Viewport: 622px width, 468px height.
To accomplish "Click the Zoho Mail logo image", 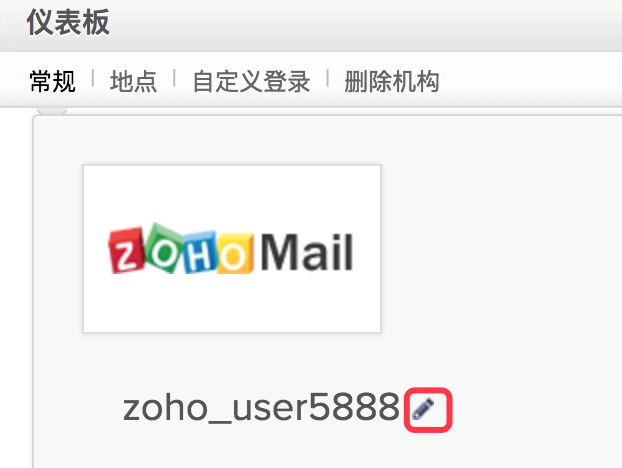I will 232,249.
